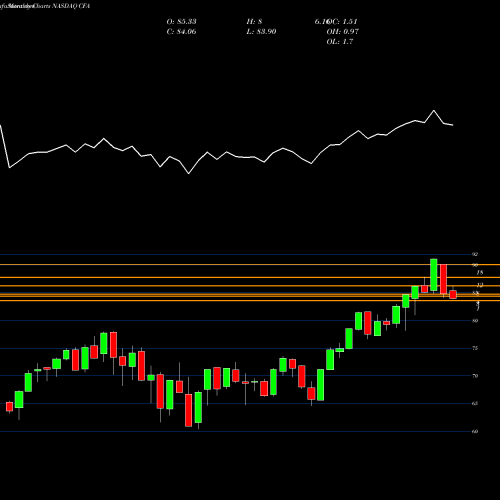Click the 60 price axis label
500x500 pixels.
pos(475,431)
